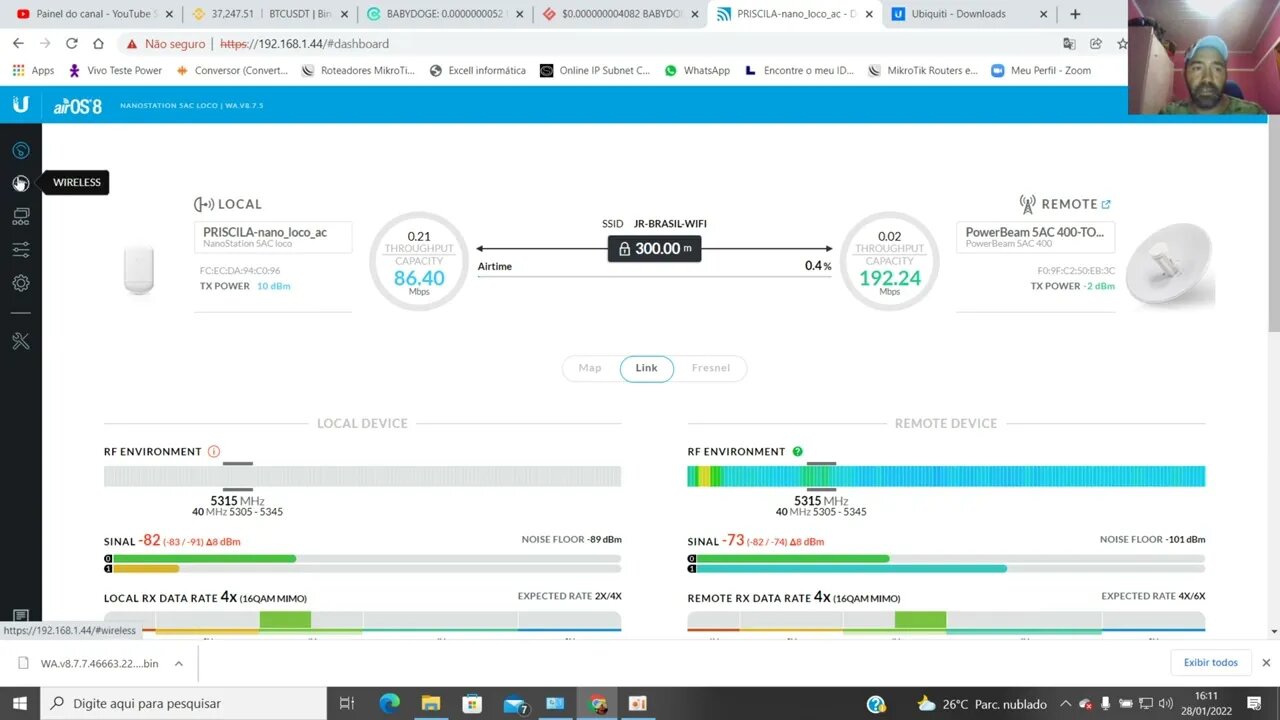Select the Link view tab

tap(647, 368)
